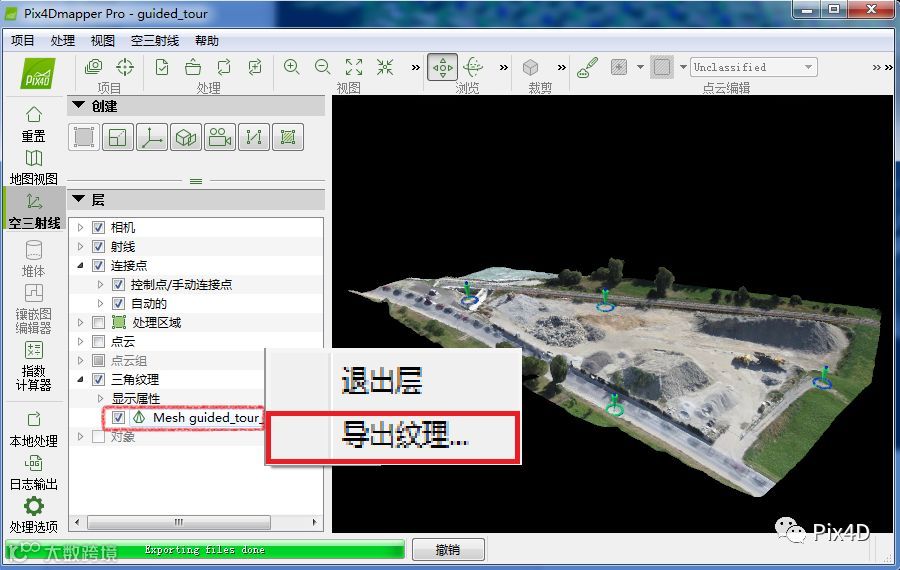This screenshot has height=570, width=900.
Task: Expand the 显示属性 tree node
Action: coord(100,398)
